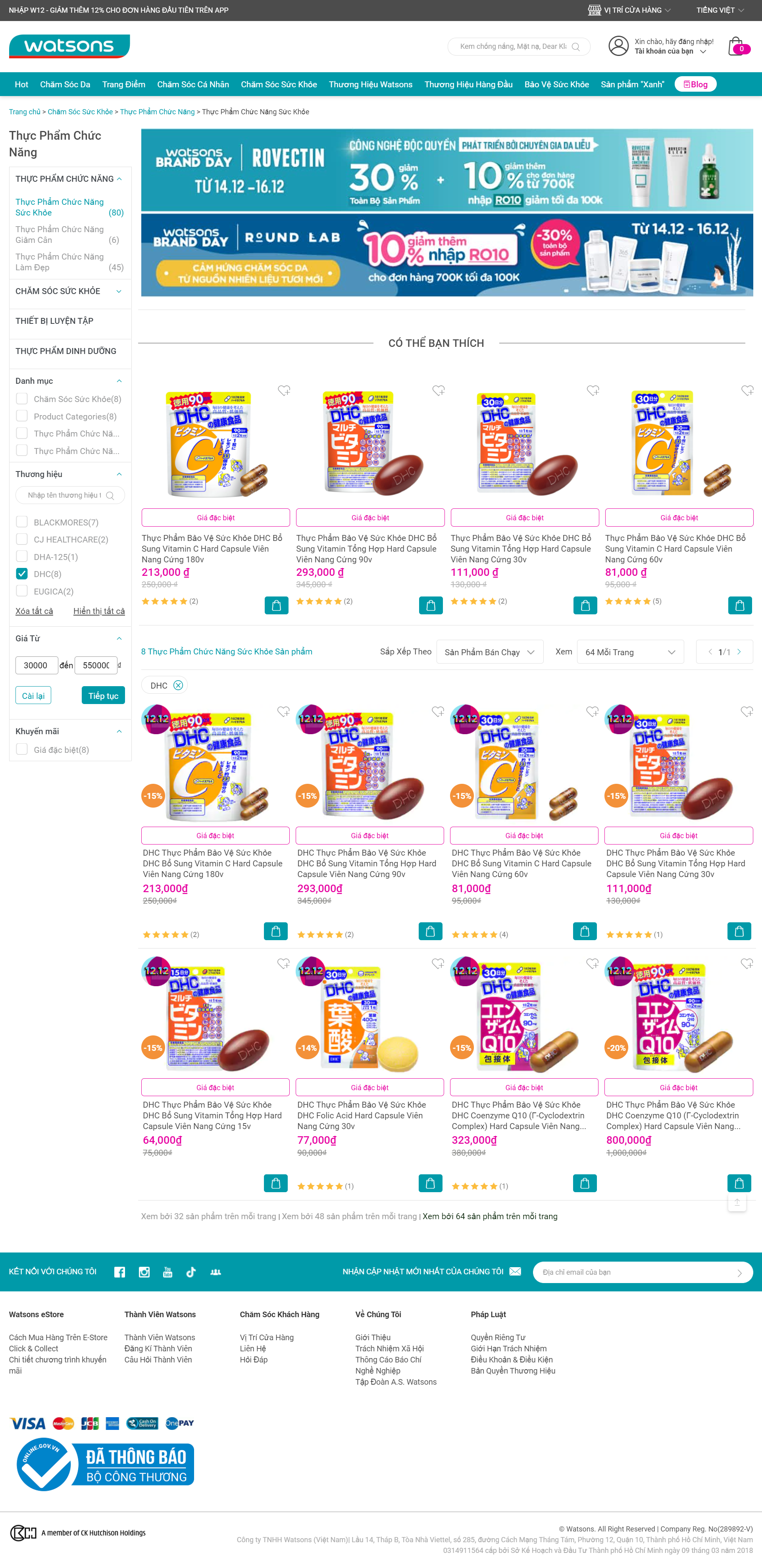Switch to the Trang Điểm menu item
Viewport: 762px width, 1568px height.
(x=123, y=84)
